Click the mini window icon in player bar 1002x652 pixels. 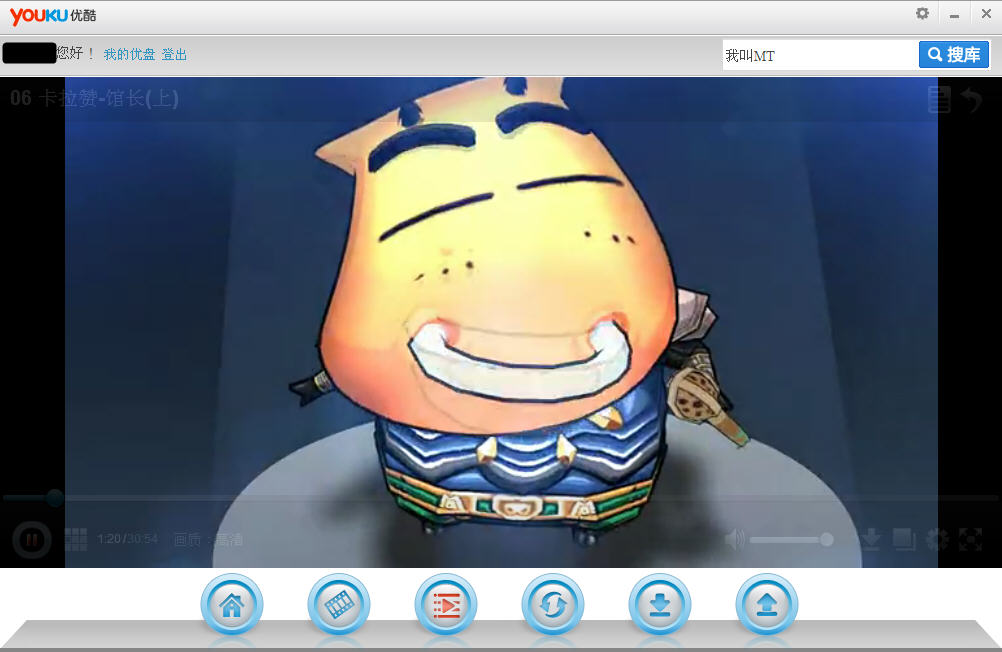(904, 539)
